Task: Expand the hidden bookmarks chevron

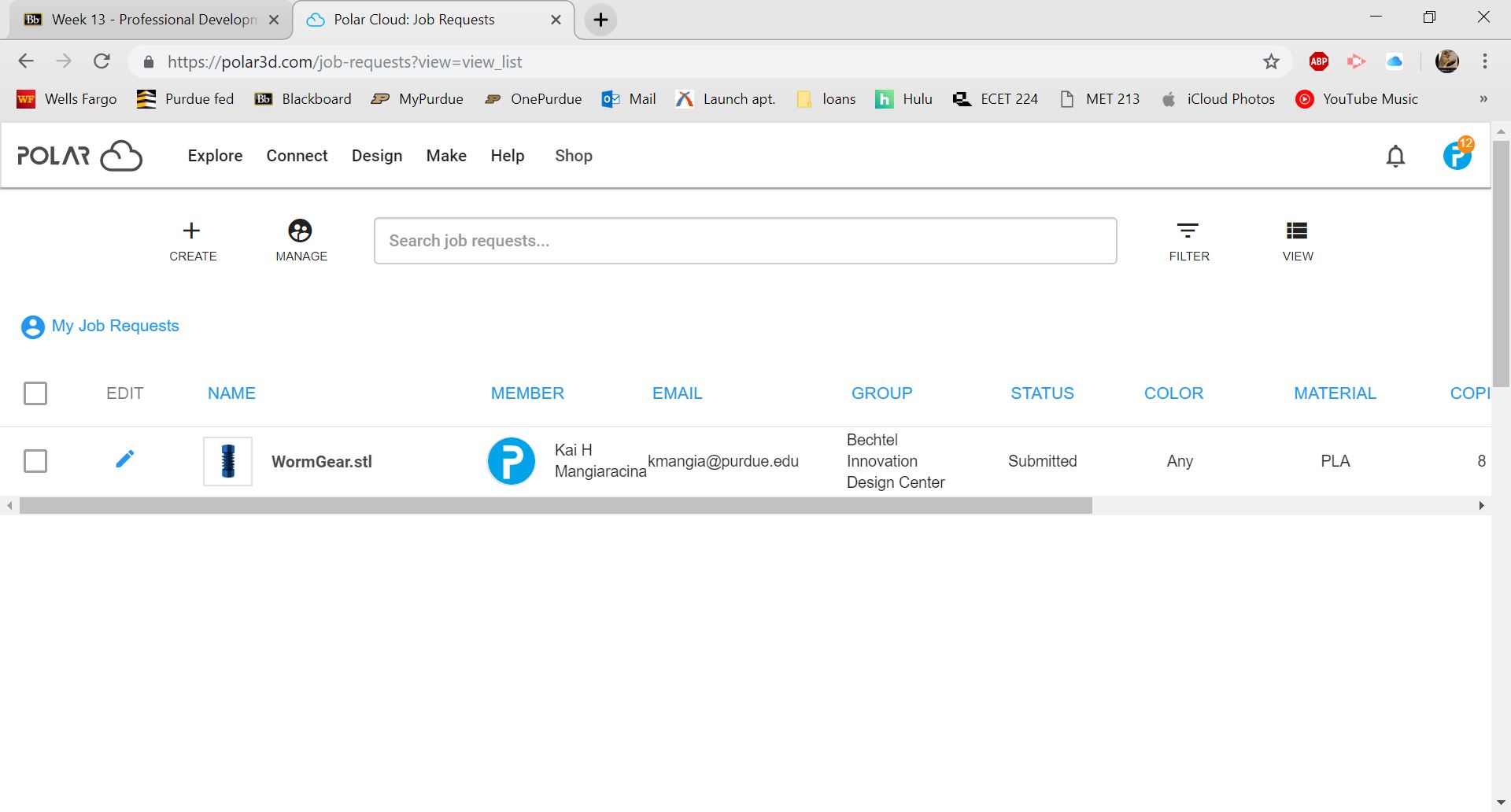Action: (x=1483, y=99)
